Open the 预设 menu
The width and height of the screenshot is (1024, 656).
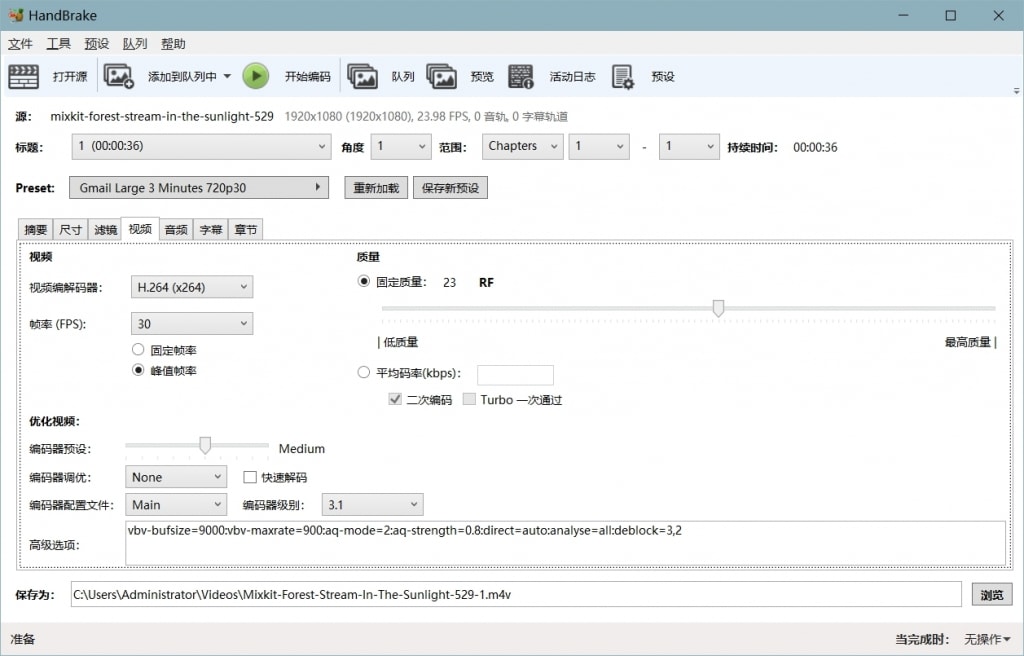coord(97,44)
